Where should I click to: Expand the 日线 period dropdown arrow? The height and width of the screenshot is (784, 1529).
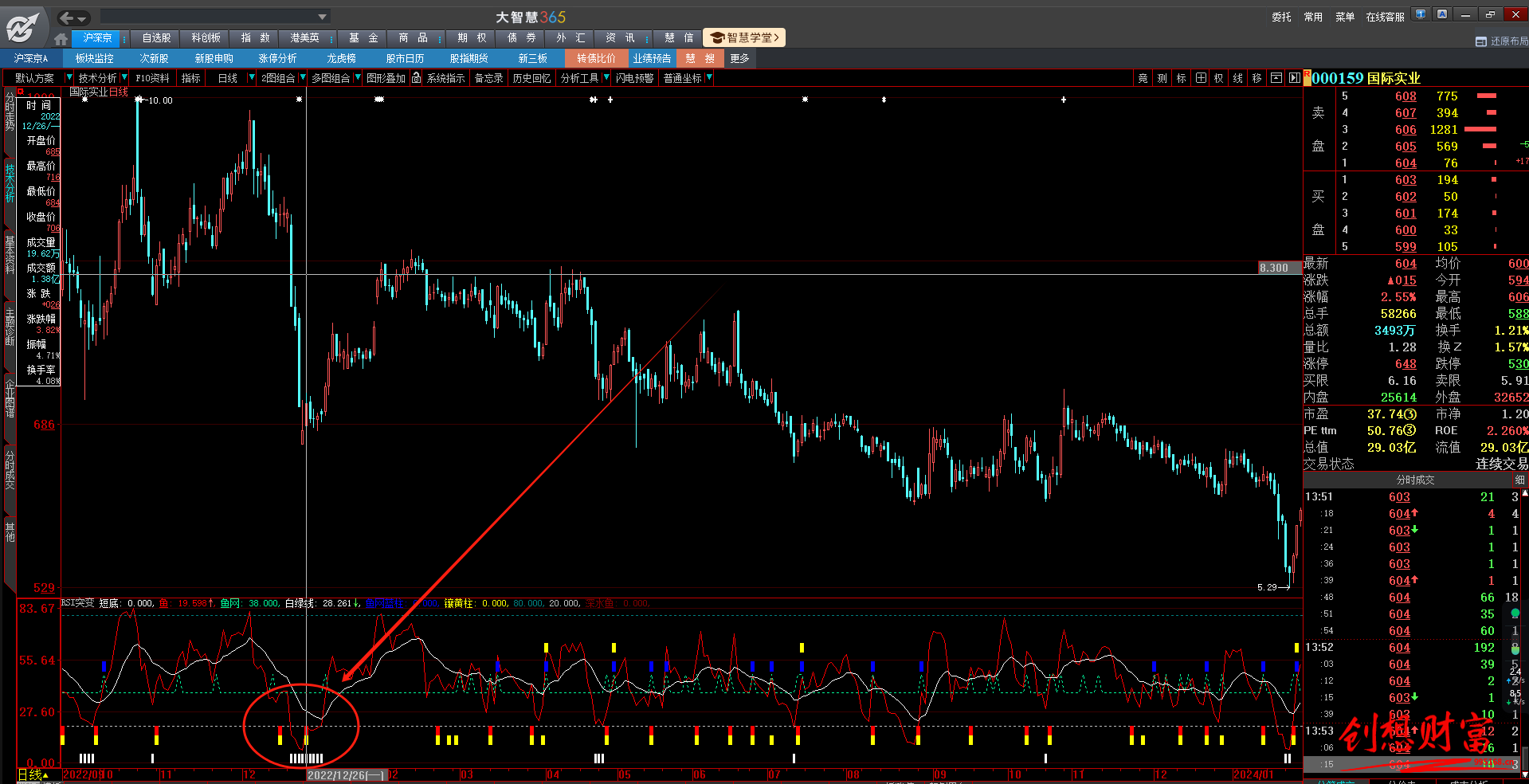tap(252, 78)
